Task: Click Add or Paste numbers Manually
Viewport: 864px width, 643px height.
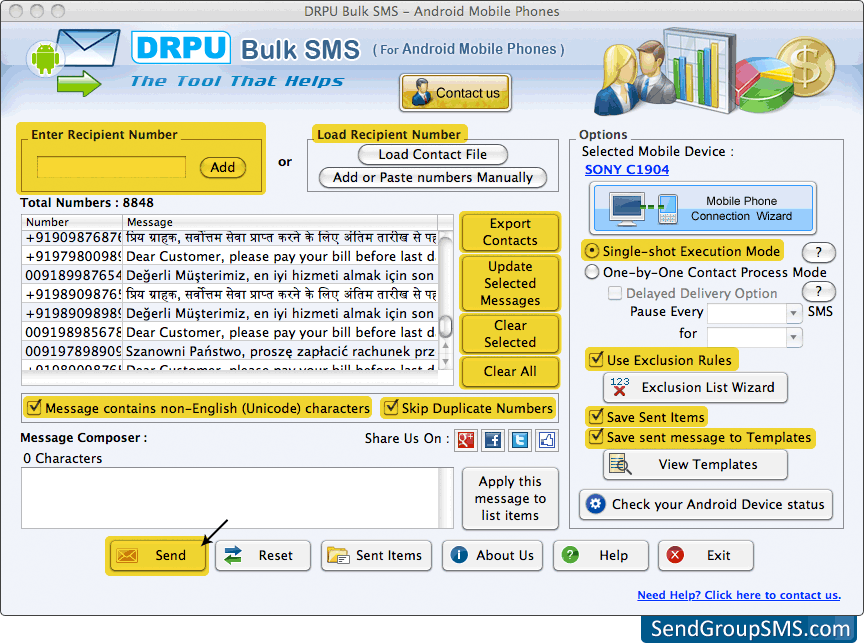Action: 433,177
